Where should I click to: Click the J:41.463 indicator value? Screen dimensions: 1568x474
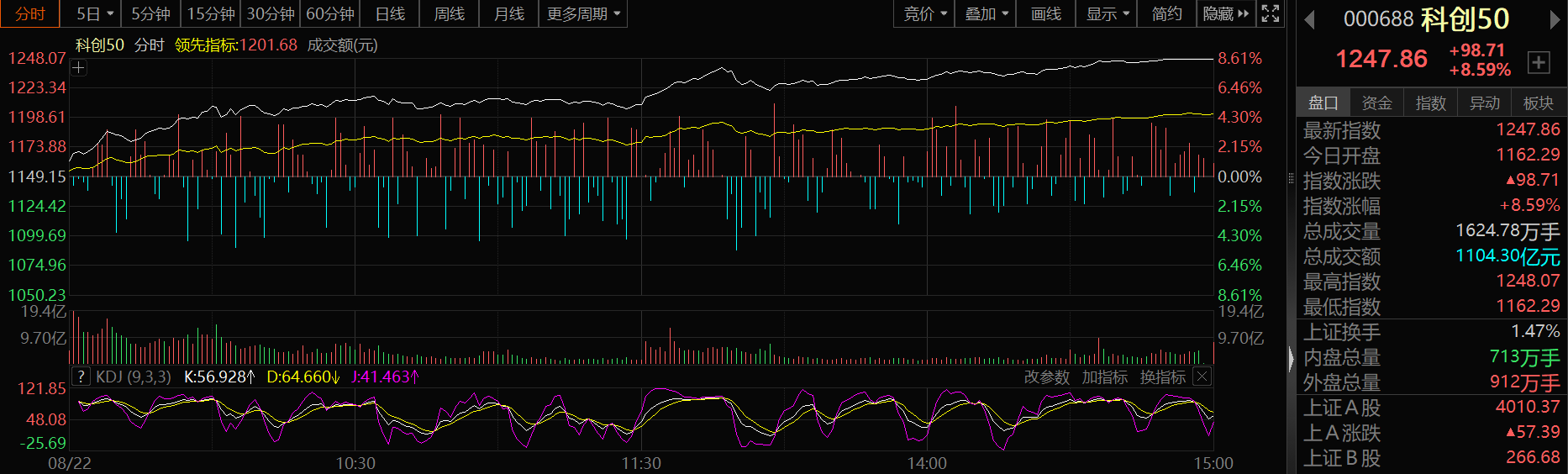click(x=385, y=377)
